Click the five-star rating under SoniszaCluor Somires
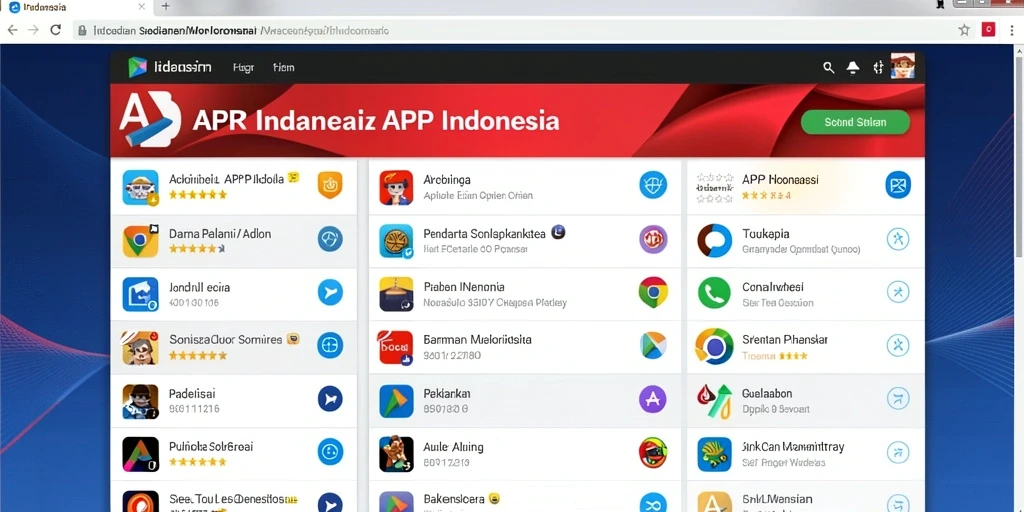1024x512 pixels. coord(198,356)
